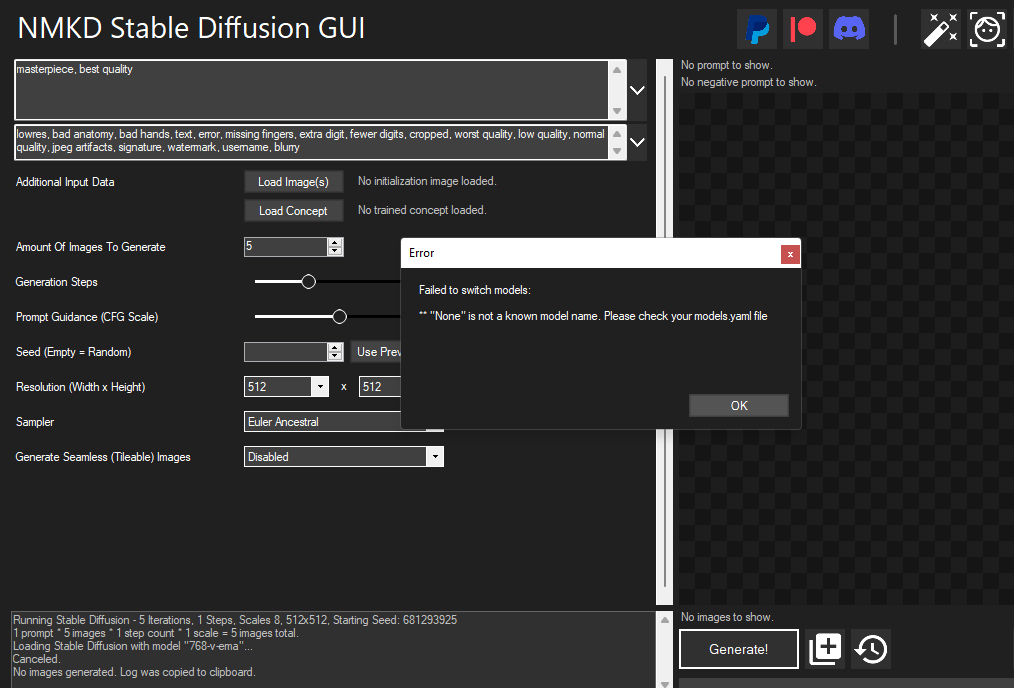Open the Patreon page icon
The width and height of the screenshot is (1014, 688).
click(803, 30)
